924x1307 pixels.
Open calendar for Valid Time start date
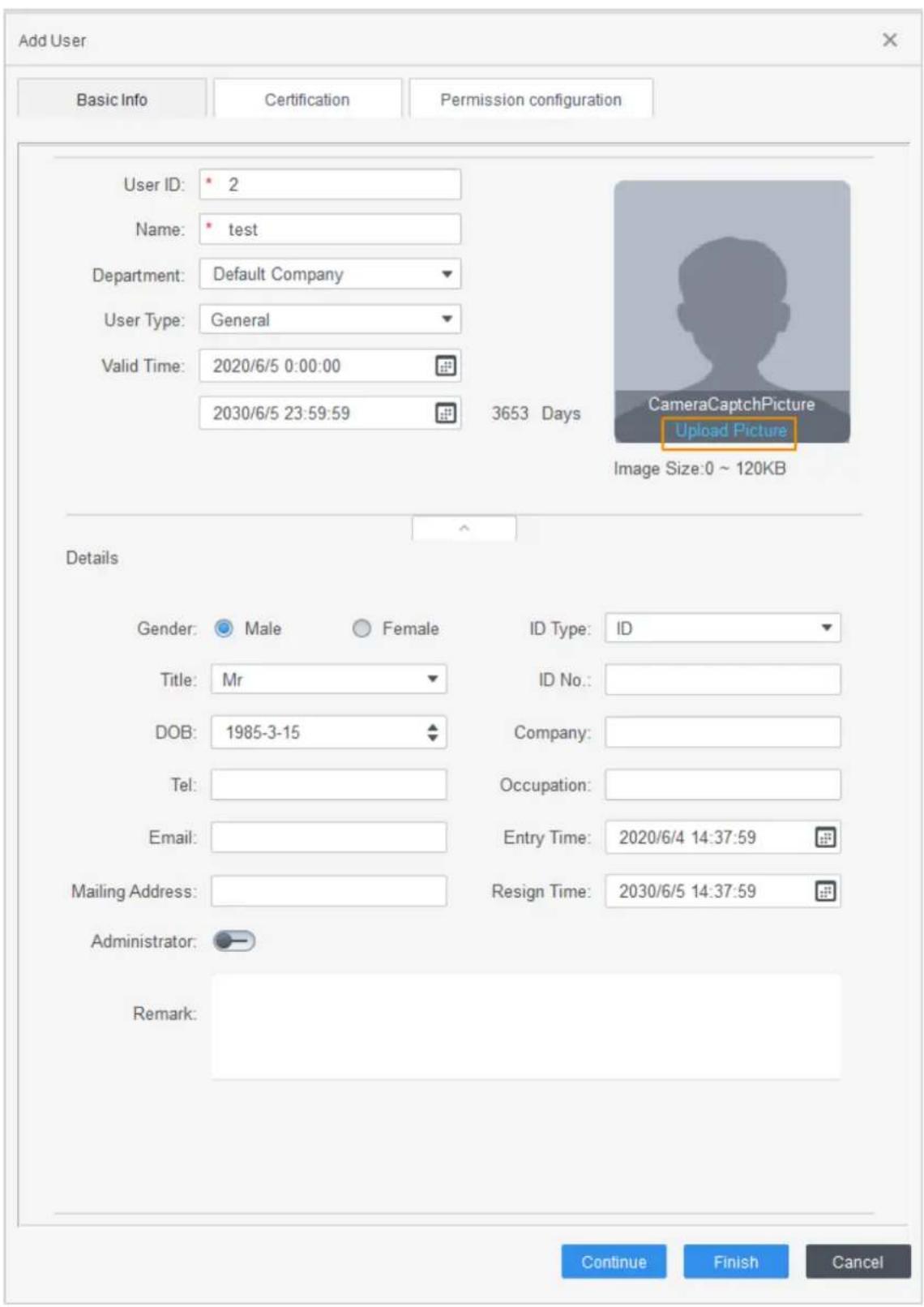[445, 366]
